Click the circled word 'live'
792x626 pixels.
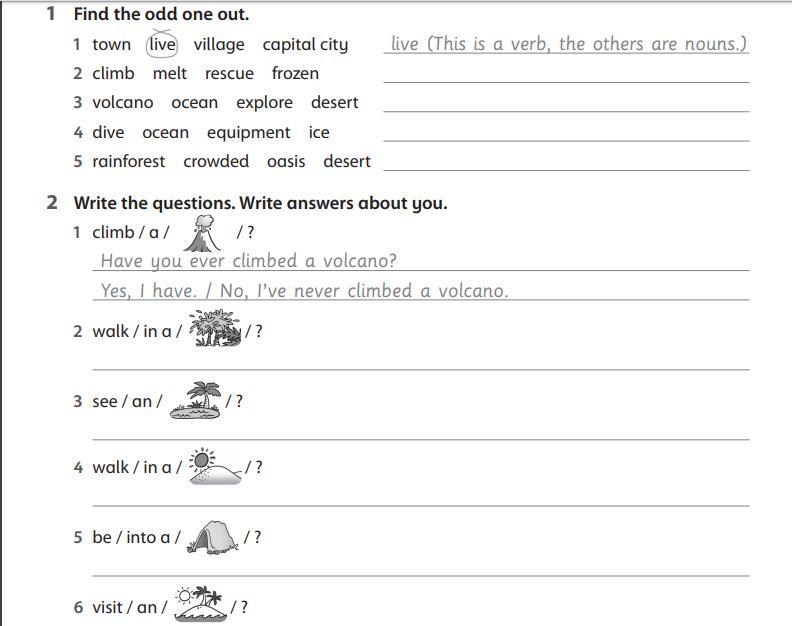point(162,44)
